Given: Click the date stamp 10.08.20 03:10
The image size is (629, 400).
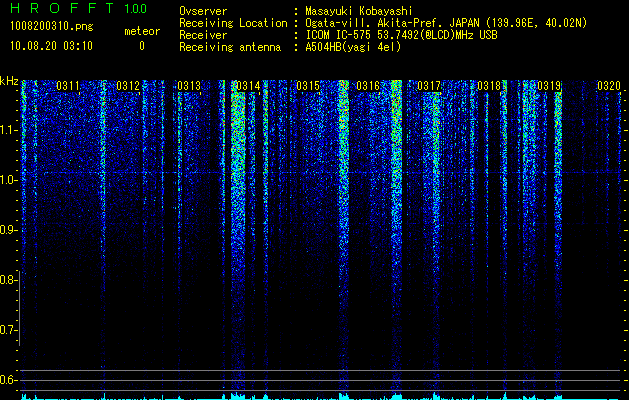Looking at the screenshot, I should pos(51,46).
